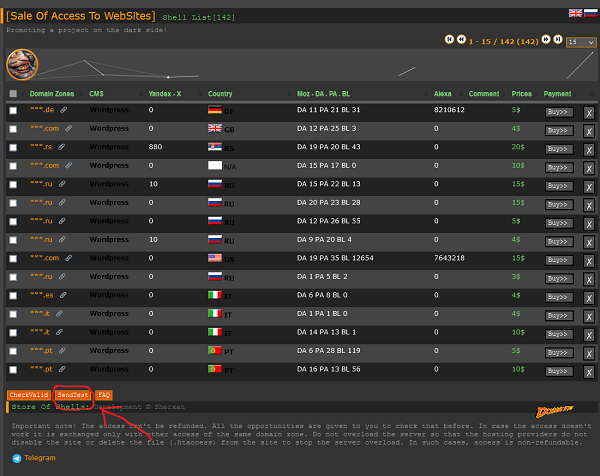Open link icon of the DA 6 PA 28 .pt row
Viewport: 600px width, 476px height.
click(62, 350)
